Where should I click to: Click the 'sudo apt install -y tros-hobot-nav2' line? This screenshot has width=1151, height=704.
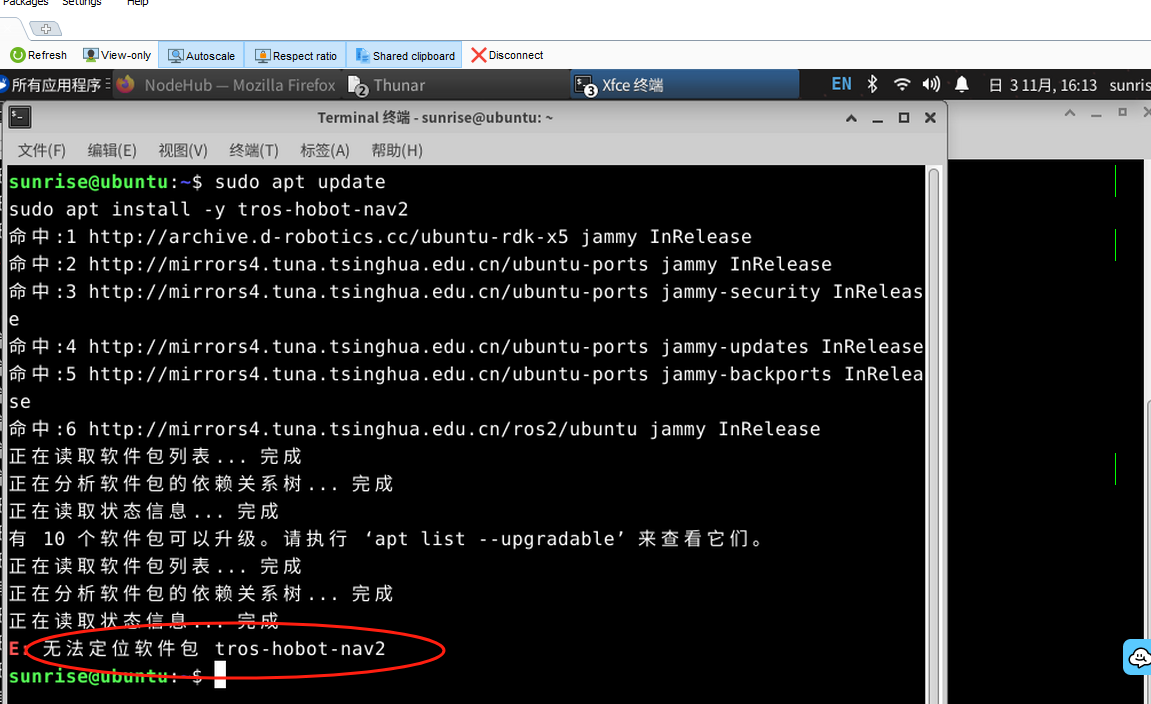coord(208,209)
